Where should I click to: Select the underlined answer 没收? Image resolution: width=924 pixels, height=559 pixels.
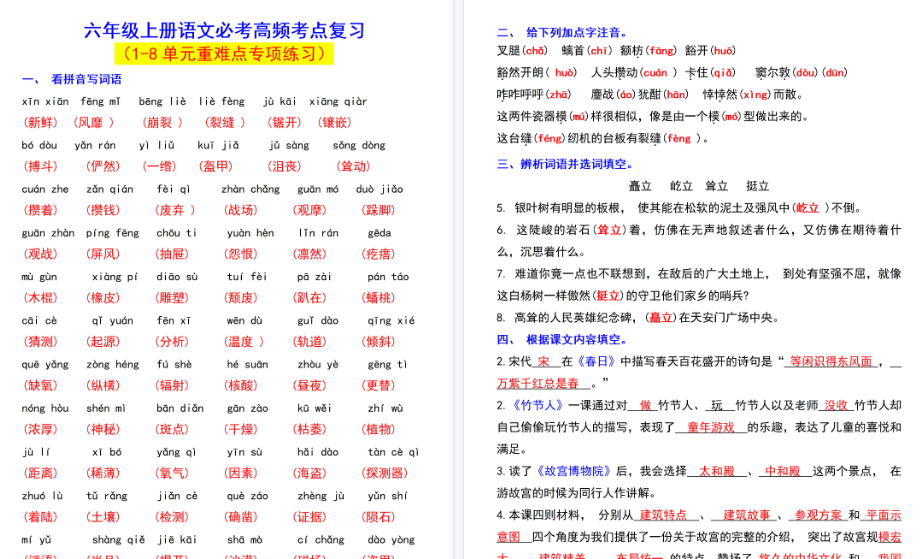(x=836, y=405)
